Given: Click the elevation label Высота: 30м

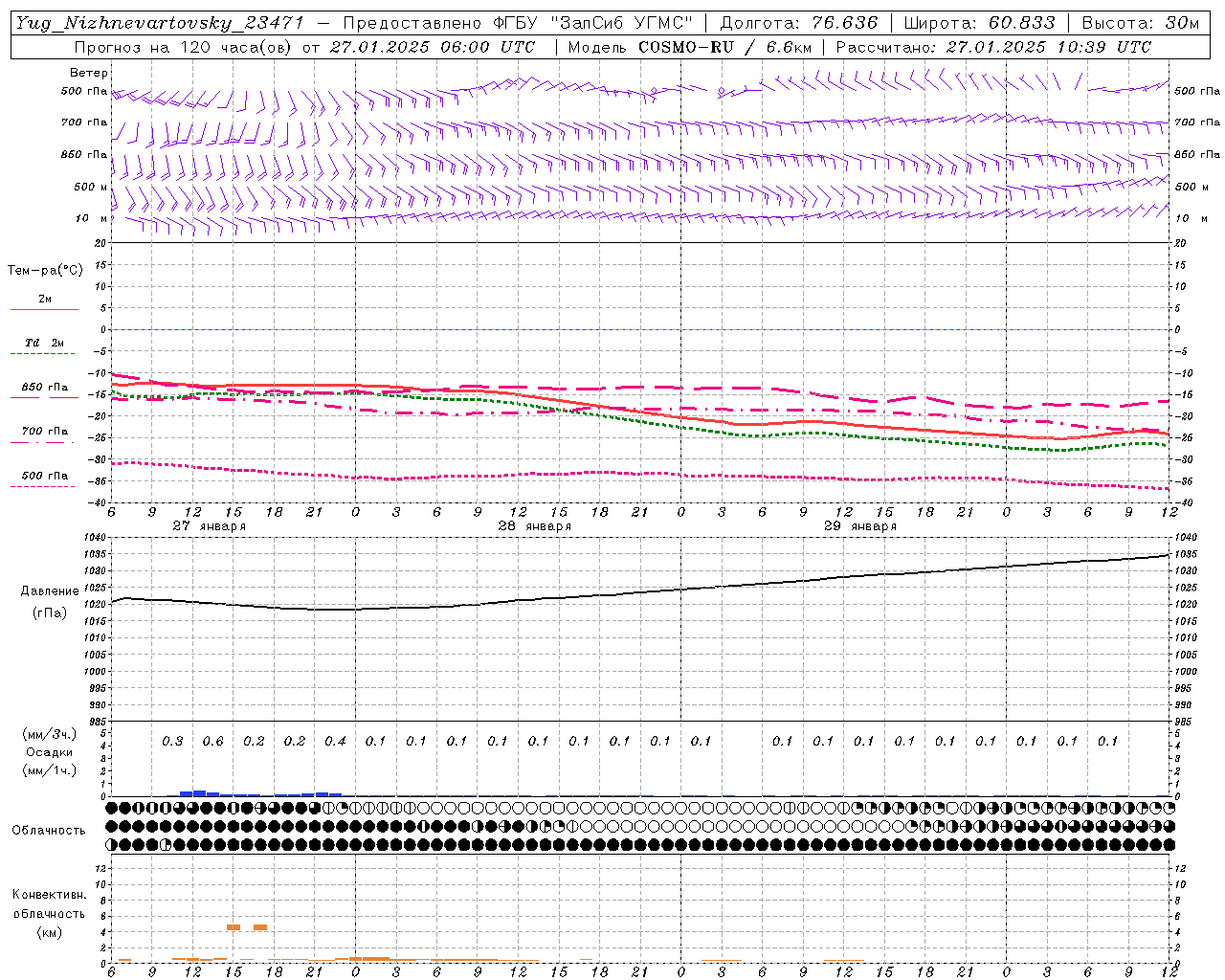Looking at the screenshot, I should coord(1140,23).
